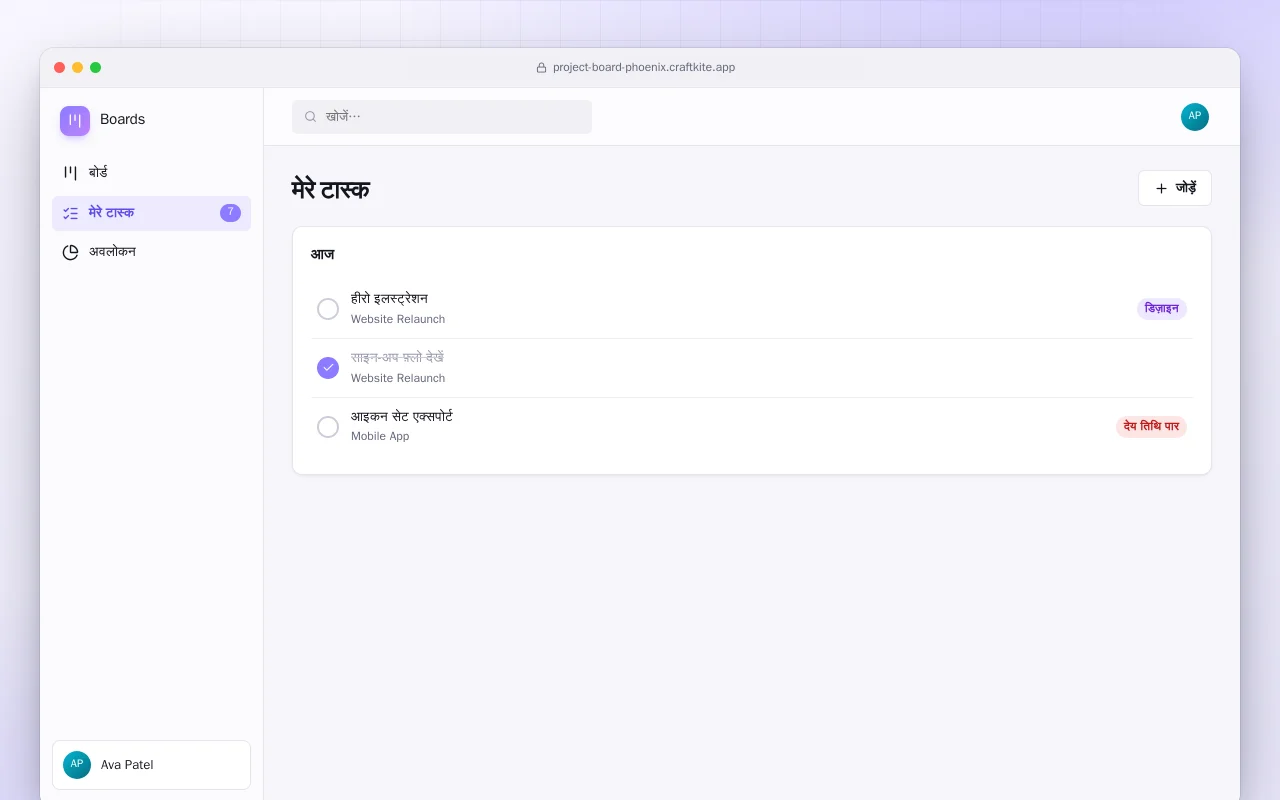Close the window with the red button

pyautogui.click(x=60, y=68)
